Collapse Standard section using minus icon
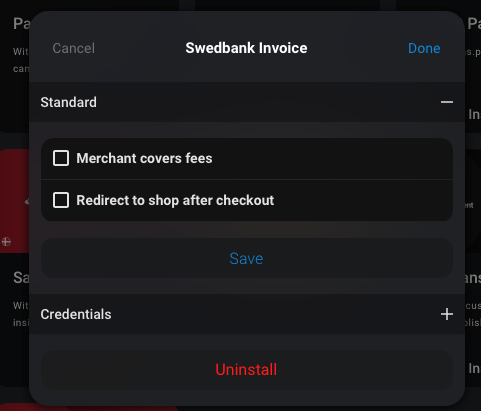 click(447, 102)
